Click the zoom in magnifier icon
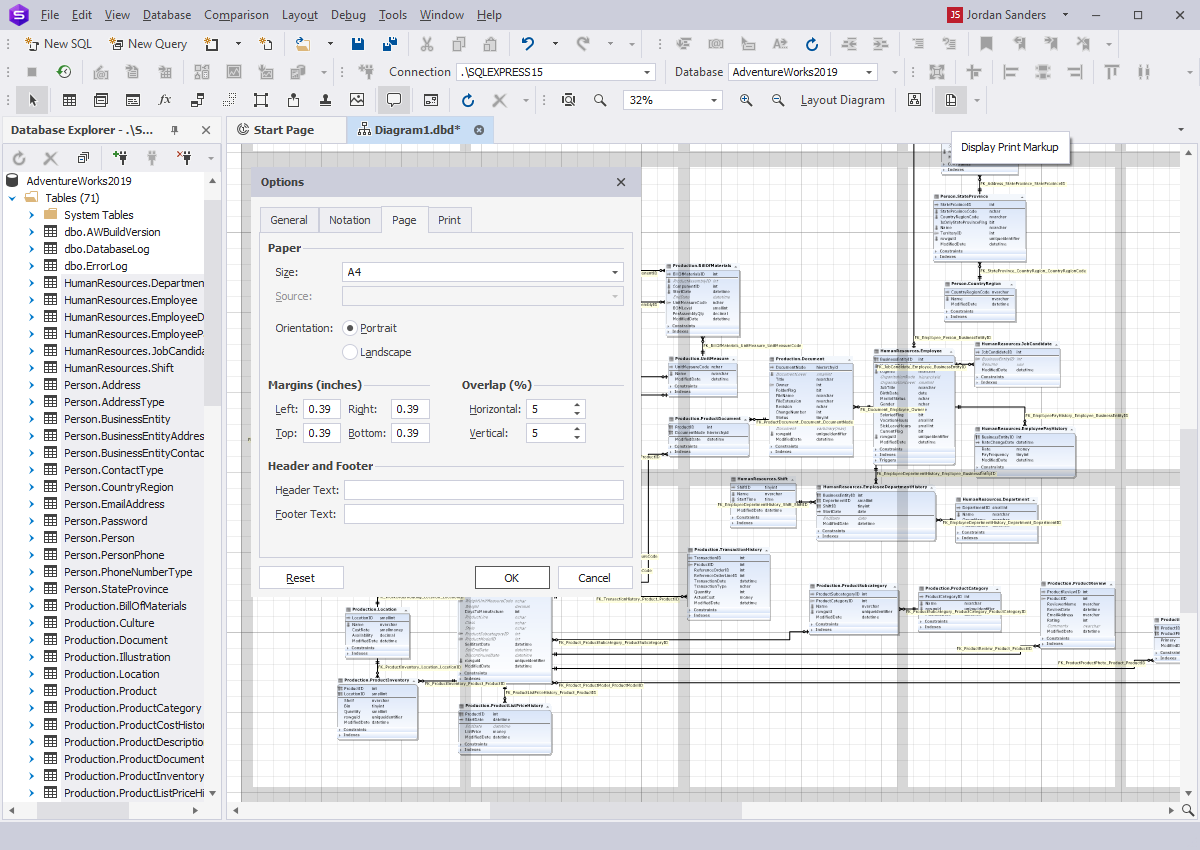 tap(746, 100)
